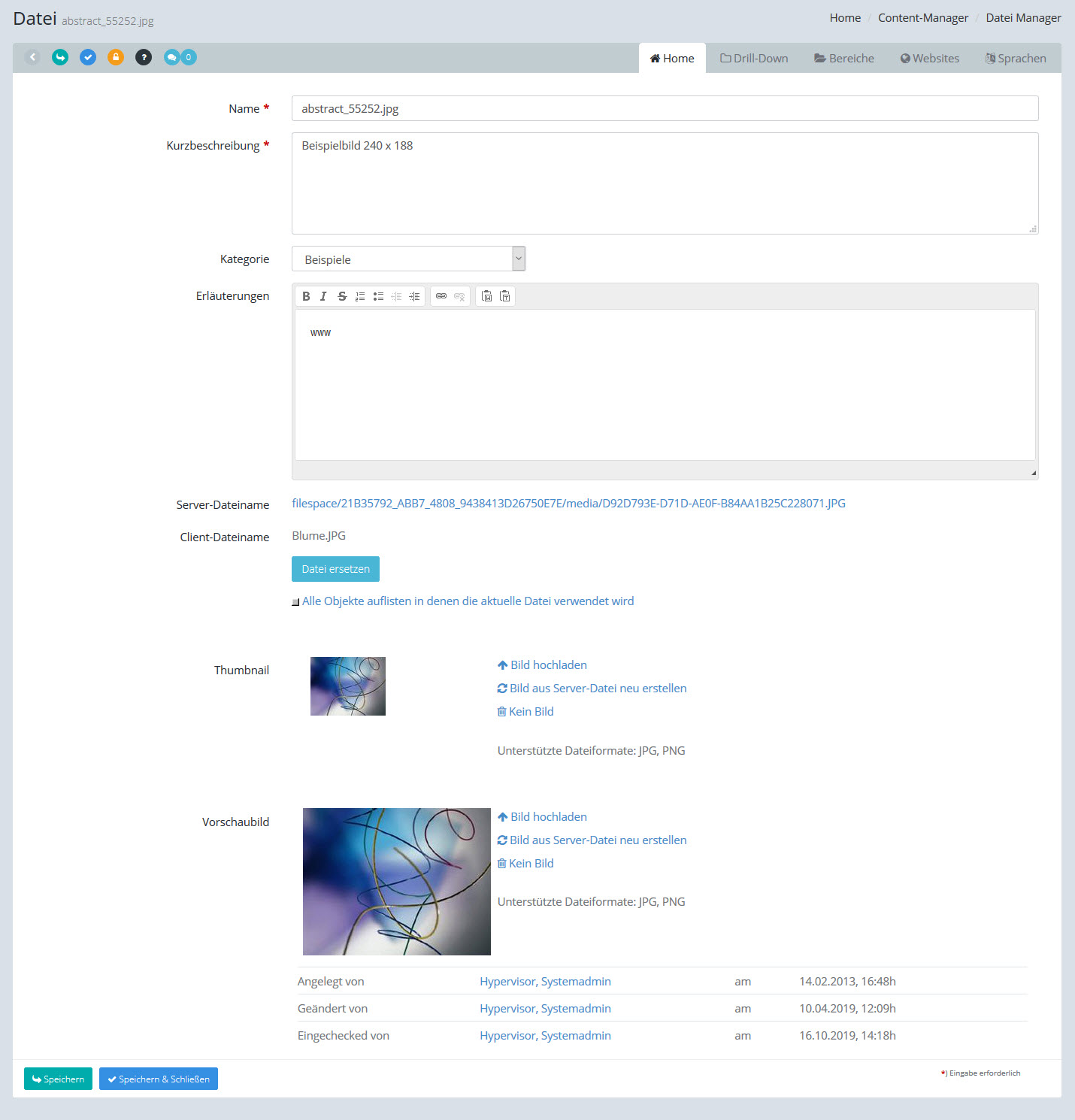Toggle strikethrough formatting in the editor

tap(342, 296)
